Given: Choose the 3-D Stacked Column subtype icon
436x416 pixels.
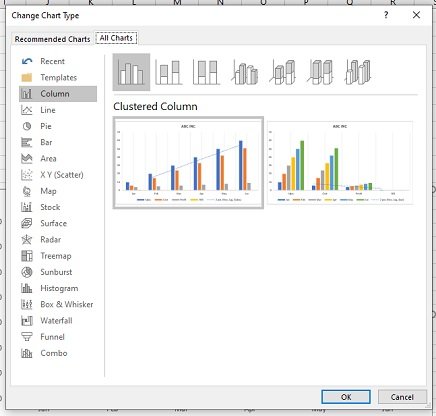Looking at the screenshot, I should click(x=283, y=72).
